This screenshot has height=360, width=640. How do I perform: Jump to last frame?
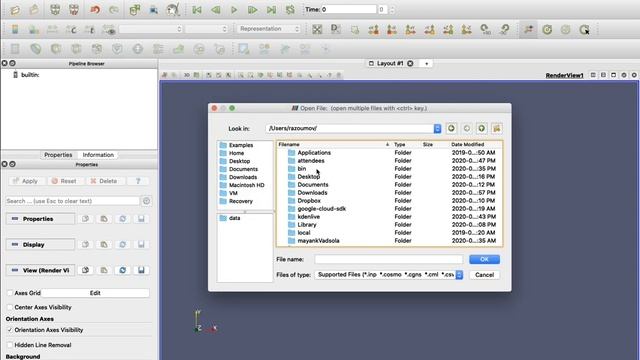271,10
